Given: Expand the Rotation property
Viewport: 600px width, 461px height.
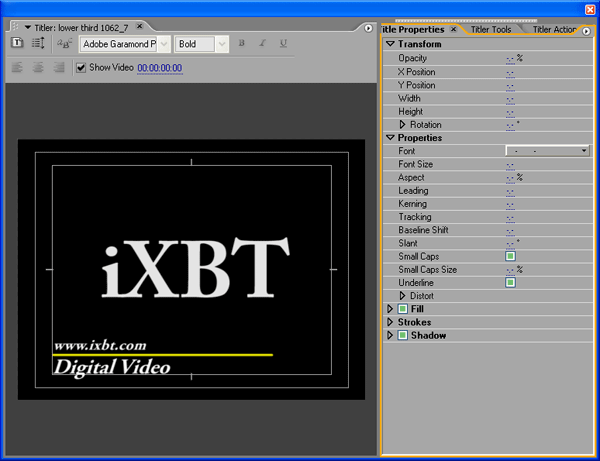Looking at the screenshot, I should tap(402, 124).
